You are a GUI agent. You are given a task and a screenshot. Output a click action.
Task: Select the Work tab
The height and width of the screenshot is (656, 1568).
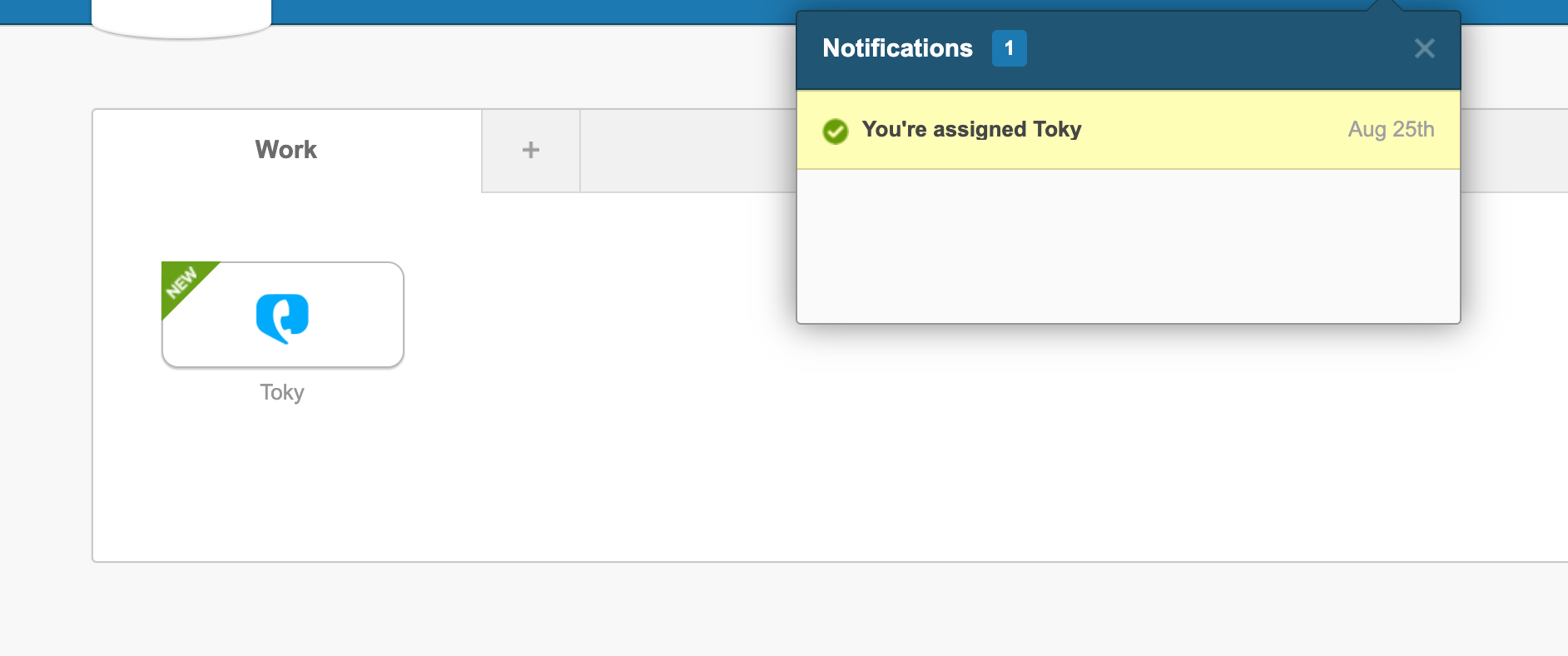coord(286,150)
